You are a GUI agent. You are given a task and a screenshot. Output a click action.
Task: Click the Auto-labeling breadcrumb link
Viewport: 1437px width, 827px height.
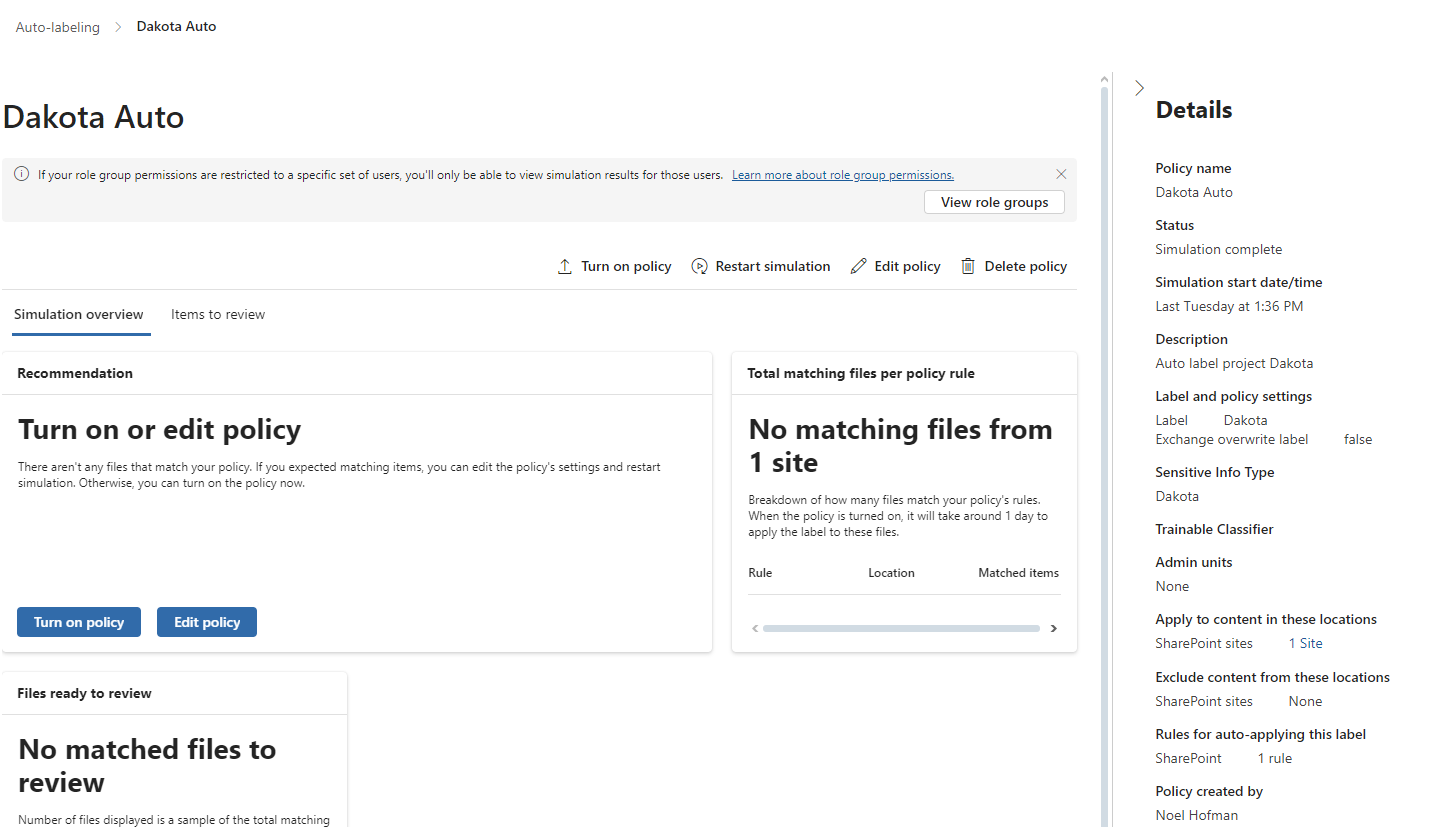[57, 26]
